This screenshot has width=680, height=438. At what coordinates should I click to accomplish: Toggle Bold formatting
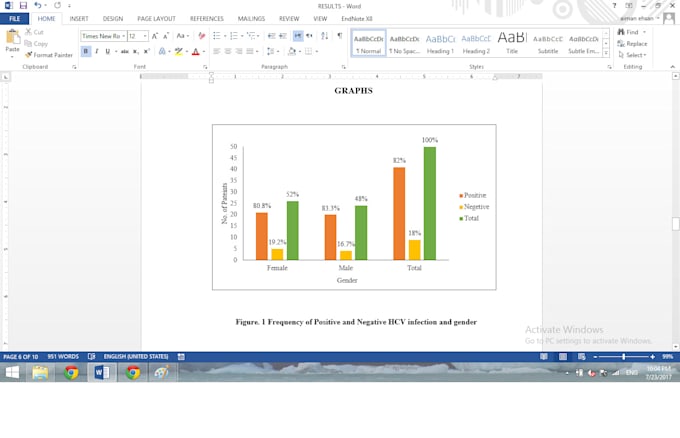(84, 51)
